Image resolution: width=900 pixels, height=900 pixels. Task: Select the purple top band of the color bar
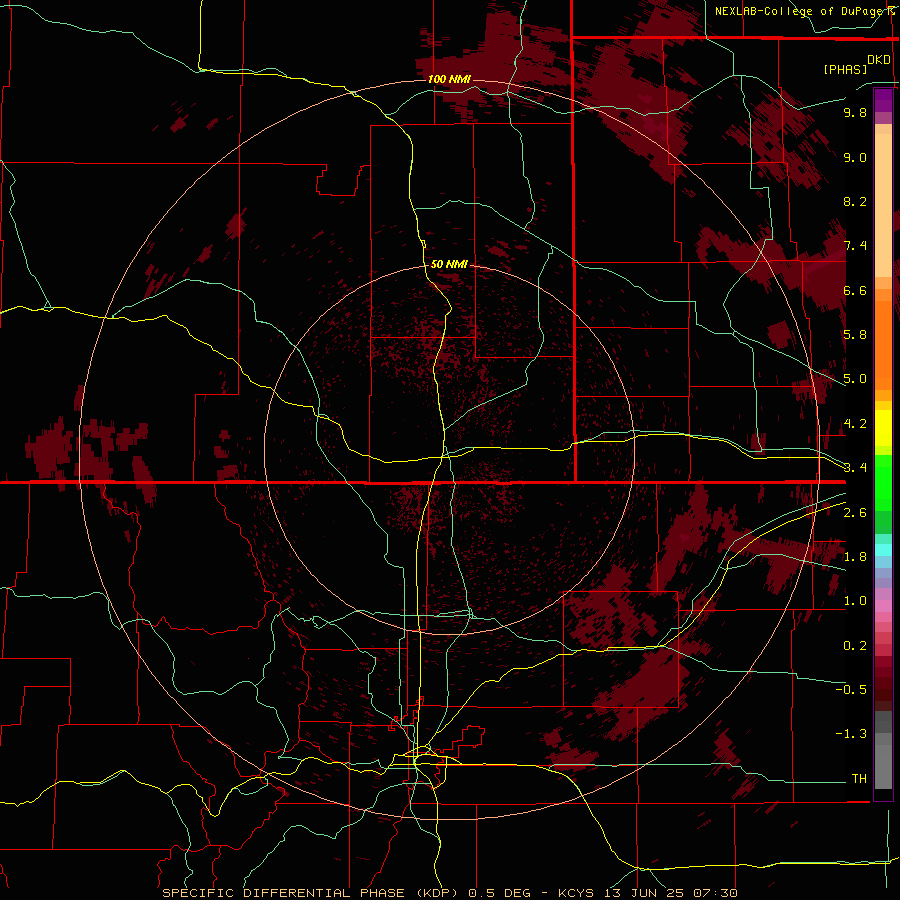(x=883, y=100)
